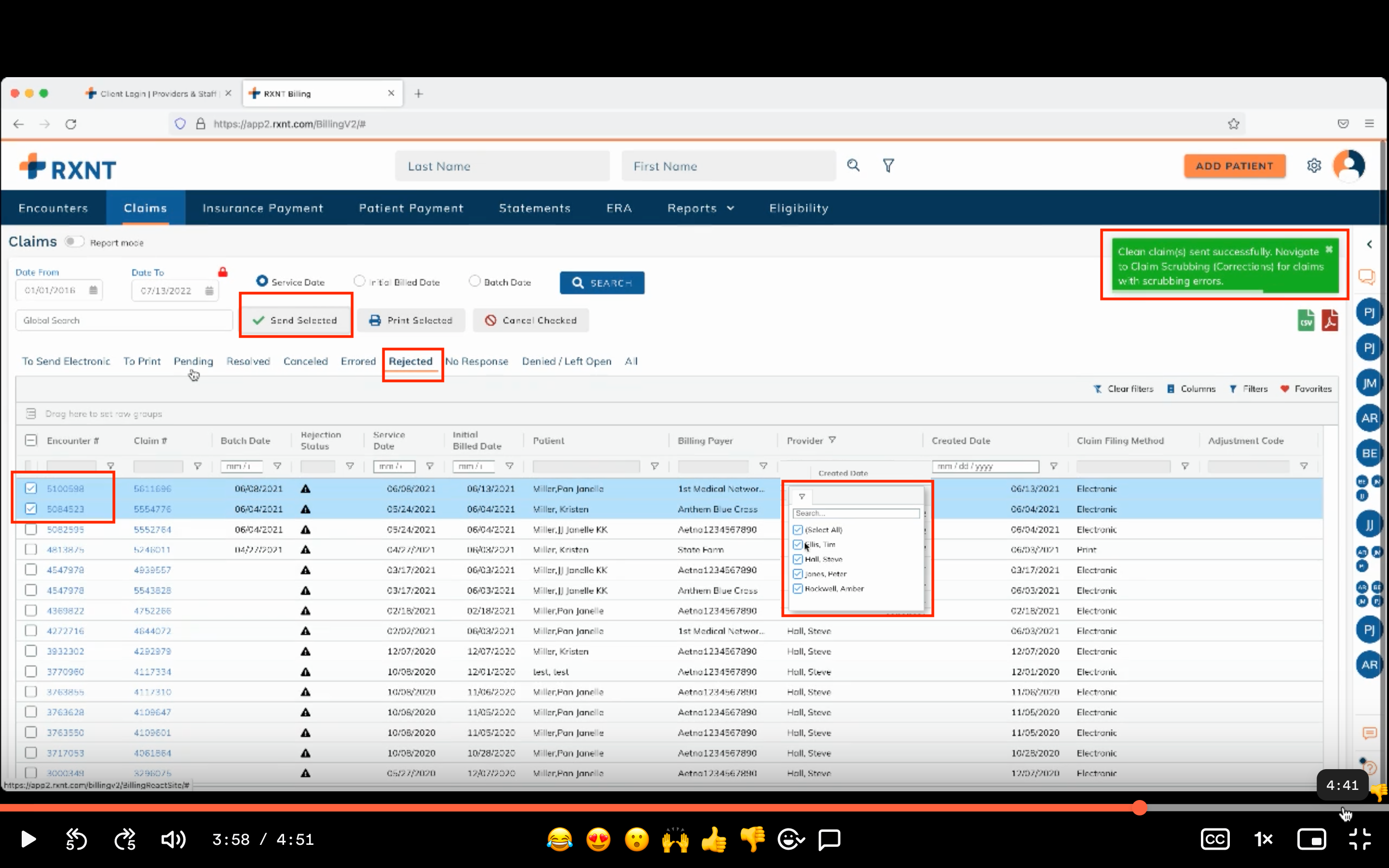Click the patient search magnifier icon

[854, 165]
